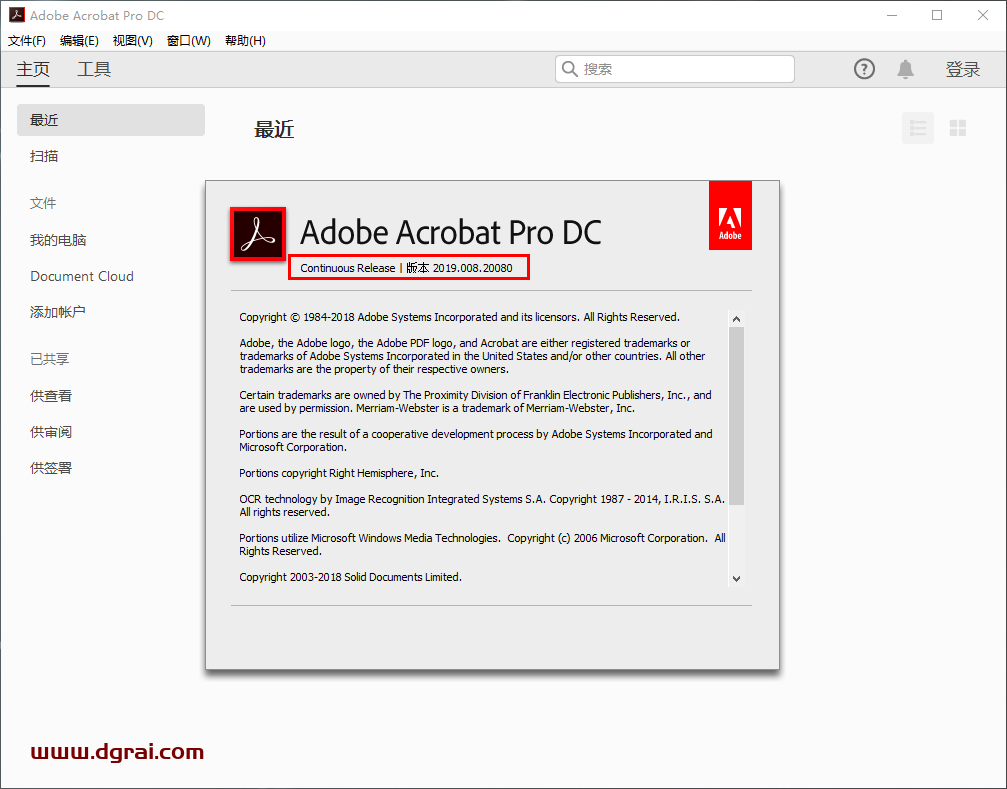
Task: Open the 编辑(E) menu
Action: (x=79, y=41)
